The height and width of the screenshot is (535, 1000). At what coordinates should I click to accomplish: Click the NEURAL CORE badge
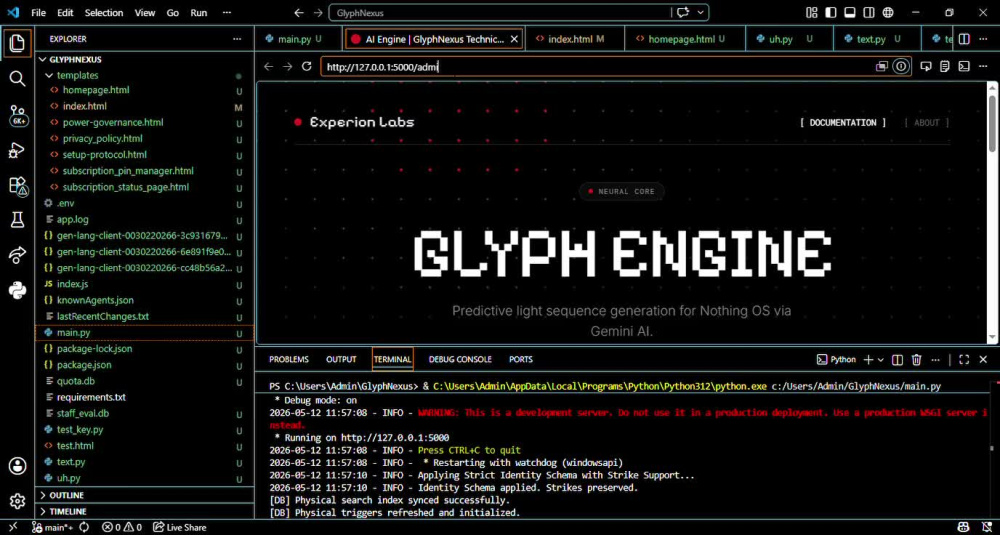pyautogui.click(x=621, y=191)
